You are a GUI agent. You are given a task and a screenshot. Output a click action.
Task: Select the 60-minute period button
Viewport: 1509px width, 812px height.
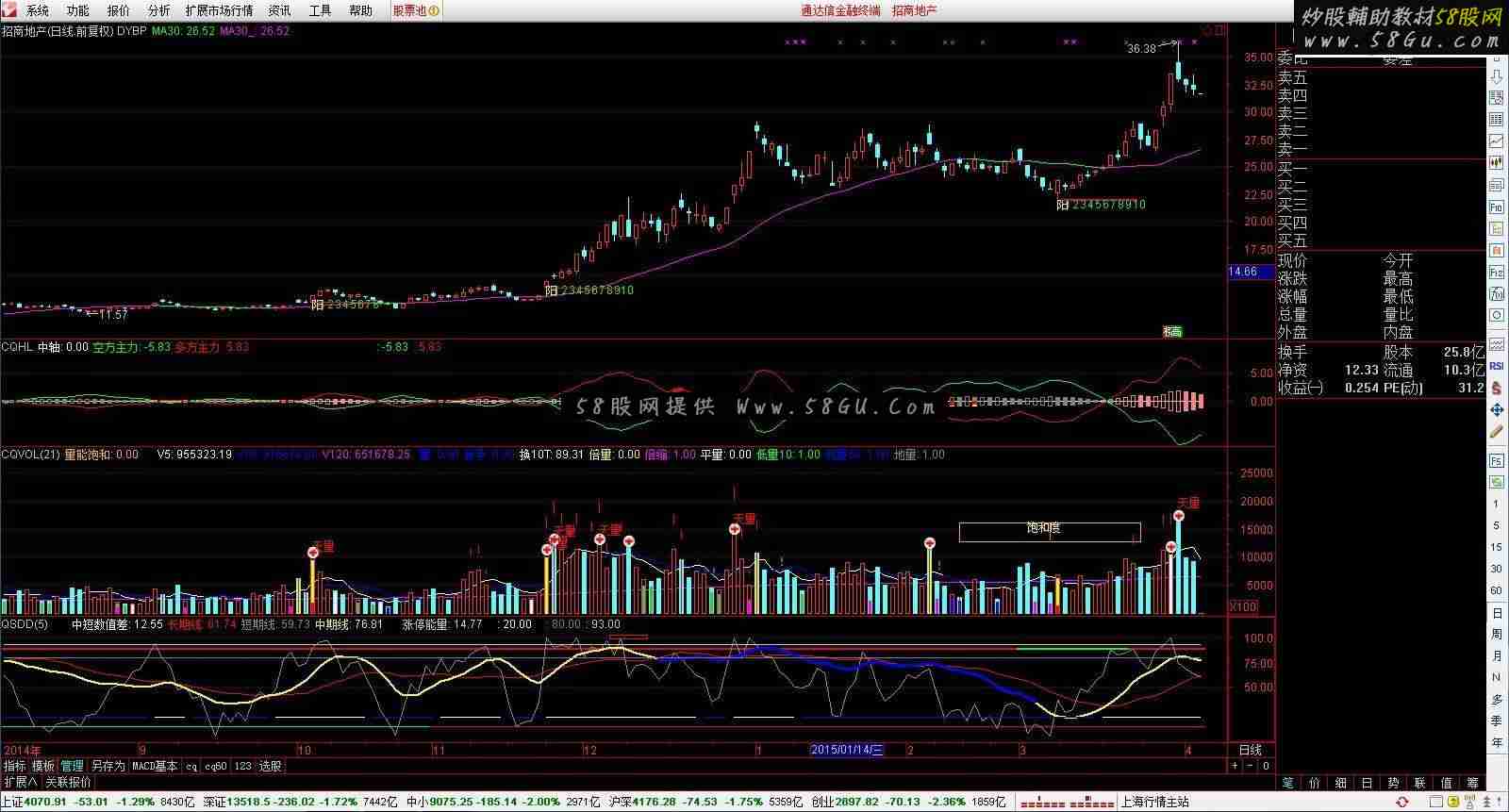(1497, 590)
